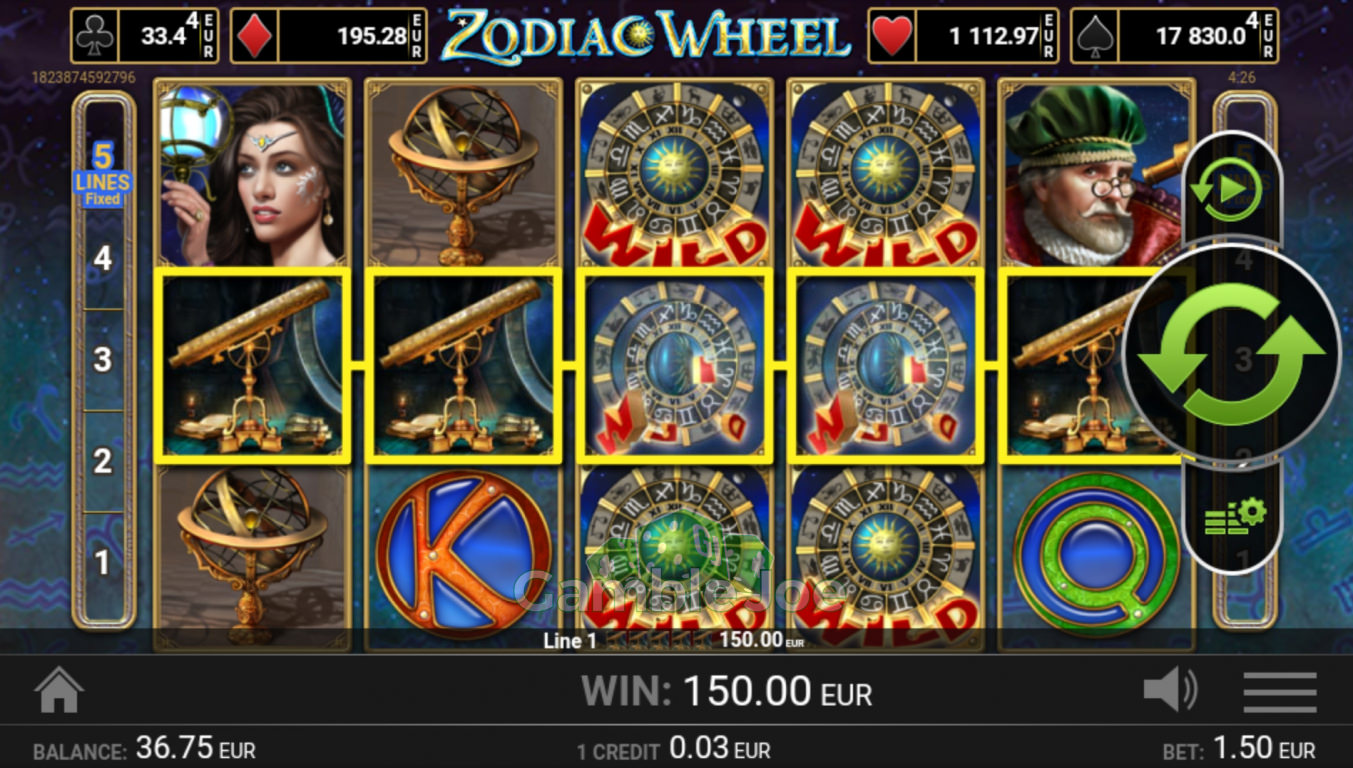Click the orange K symbol
This screenshot has height=768, width=1353.
click(x=463, y=553)
